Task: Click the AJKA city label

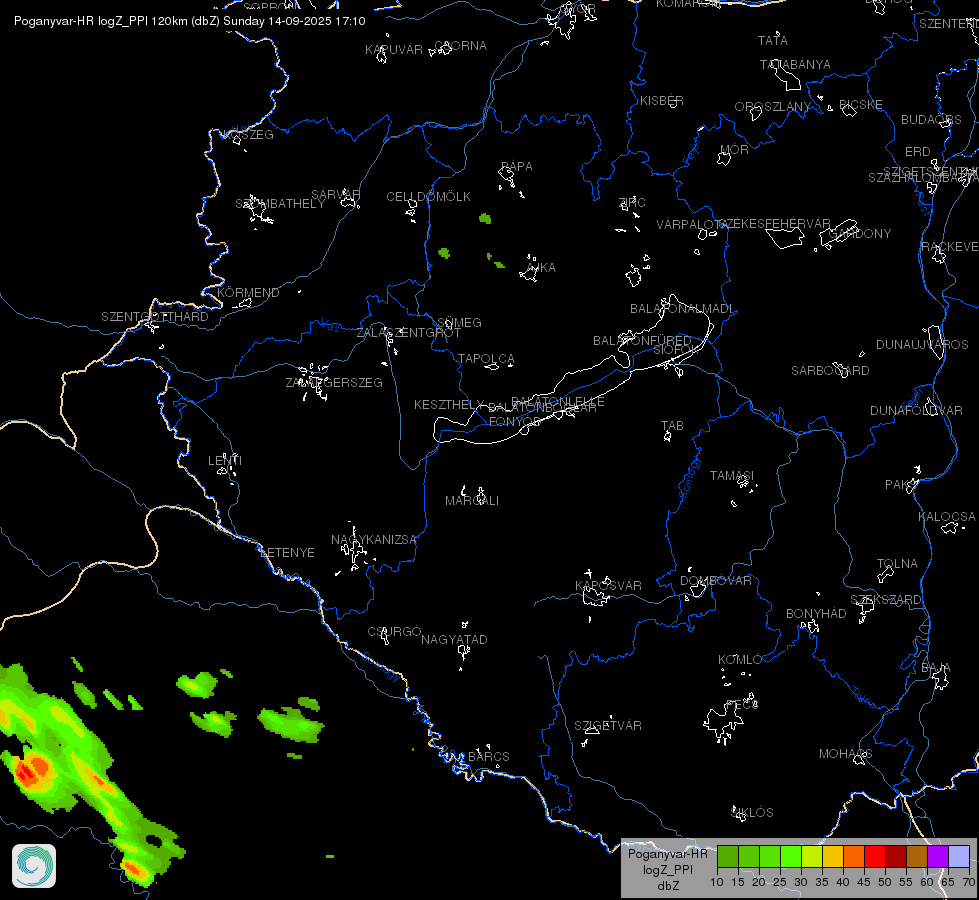Action: [x=541, y=267]
